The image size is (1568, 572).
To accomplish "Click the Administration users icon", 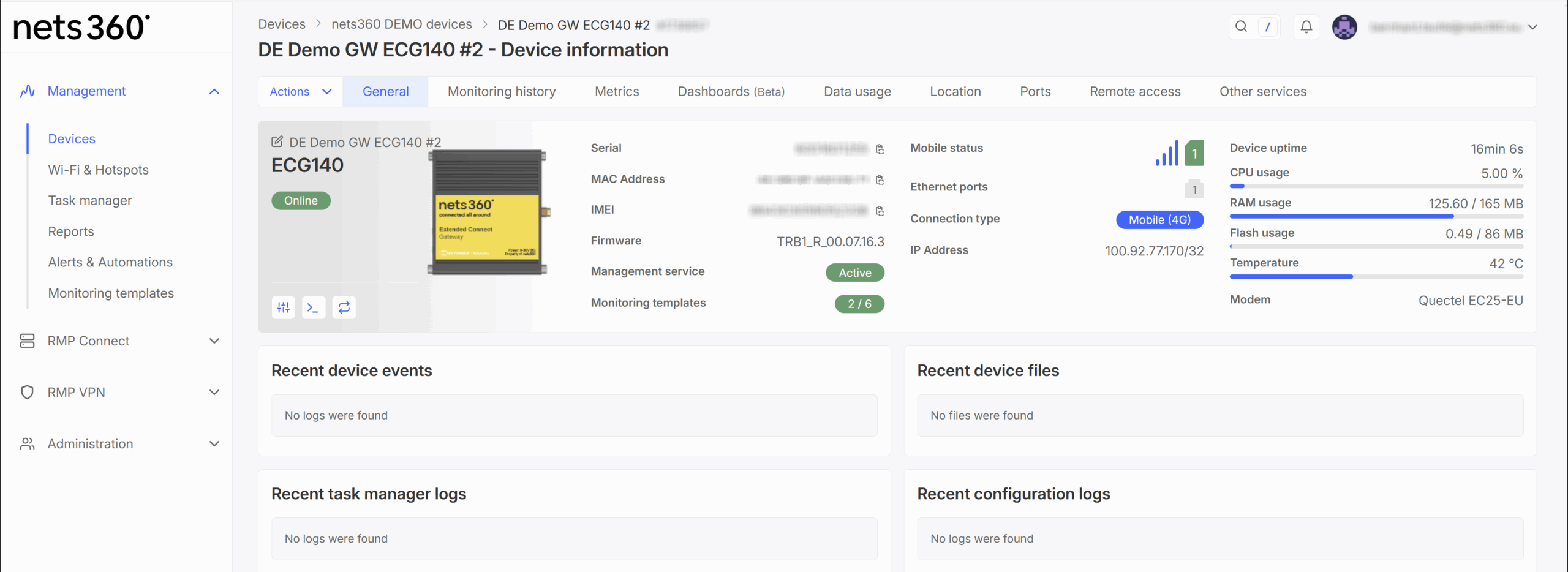I will 27,443.
